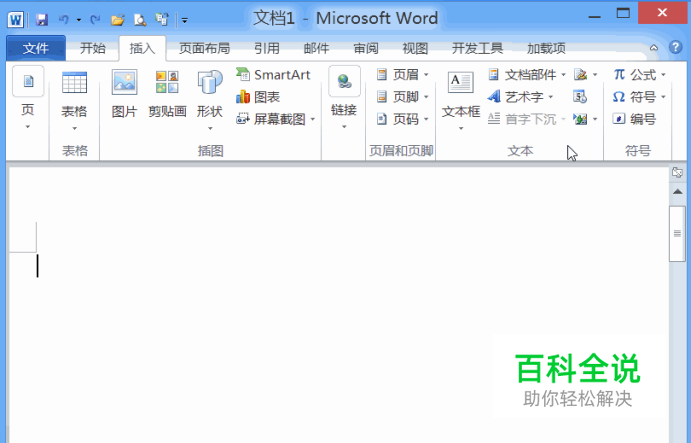Click the scroll up arrow
This screenshot has width=691, height=443.
point(677,192)
